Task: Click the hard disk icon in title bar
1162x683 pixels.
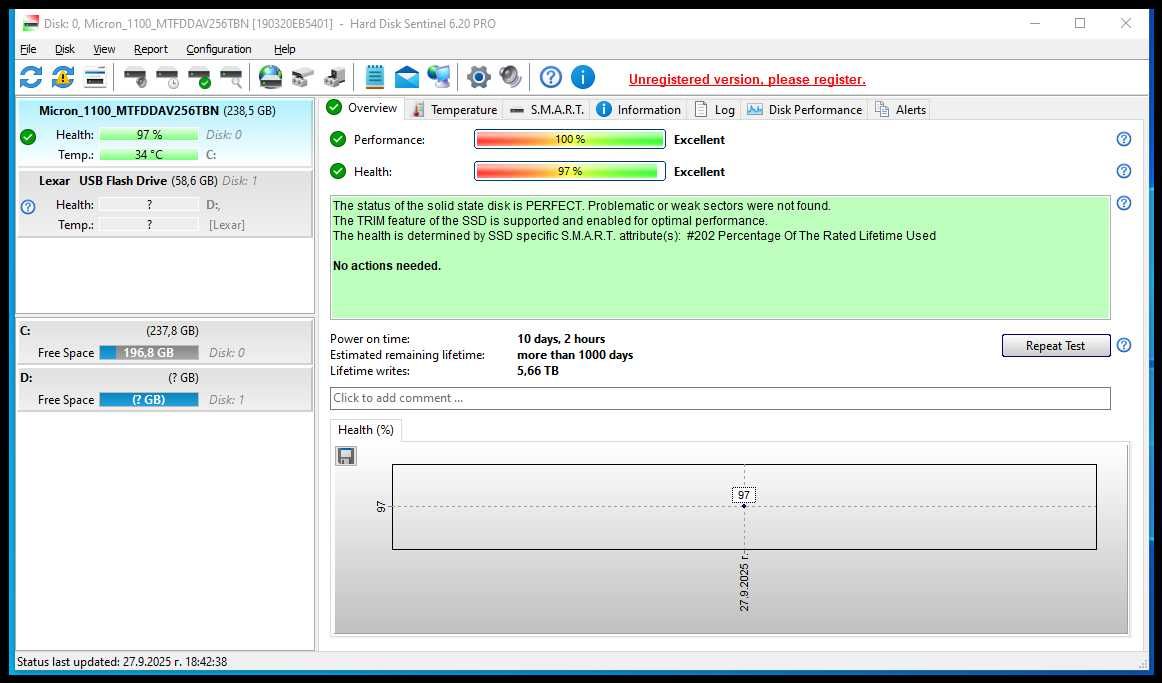Action: point(30,24)
